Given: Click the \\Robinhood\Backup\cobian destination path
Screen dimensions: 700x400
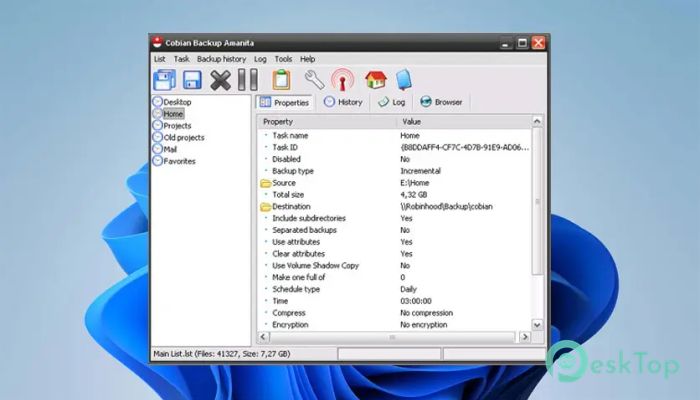Looking at the screenshot, I should [x=446, y=207].
